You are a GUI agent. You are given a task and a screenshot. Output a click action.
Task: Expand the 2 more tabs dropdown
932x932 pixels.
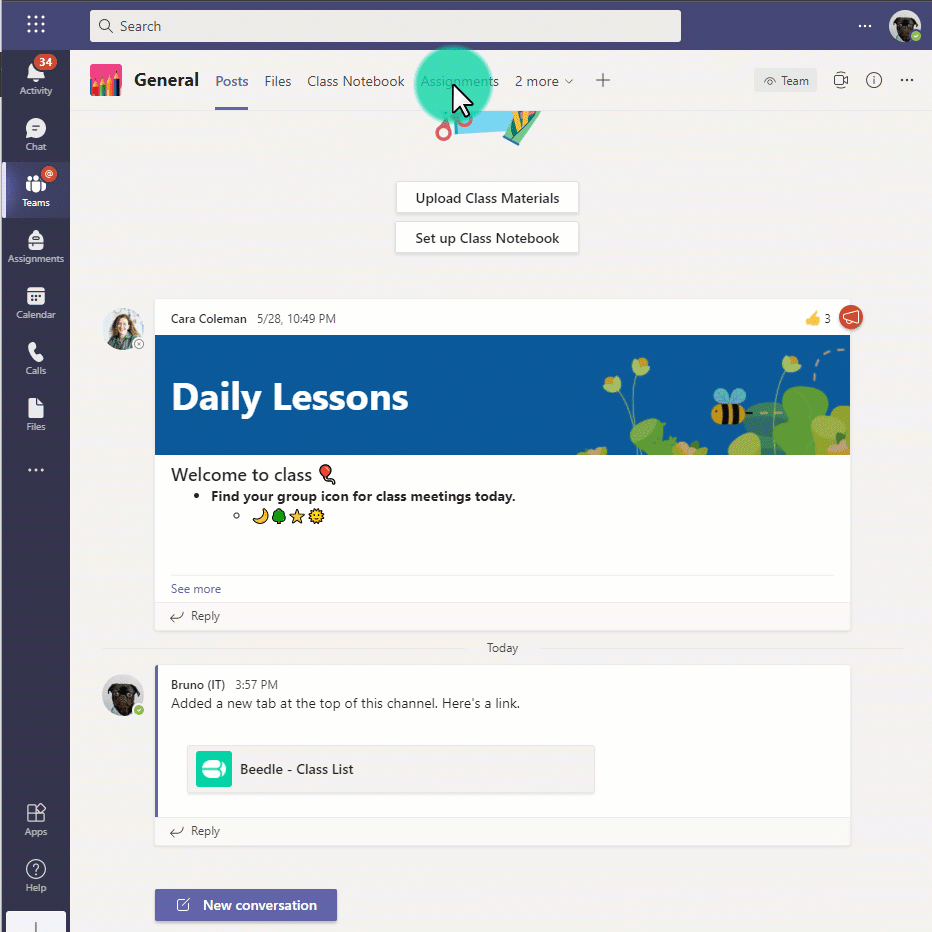pos(544,81)
